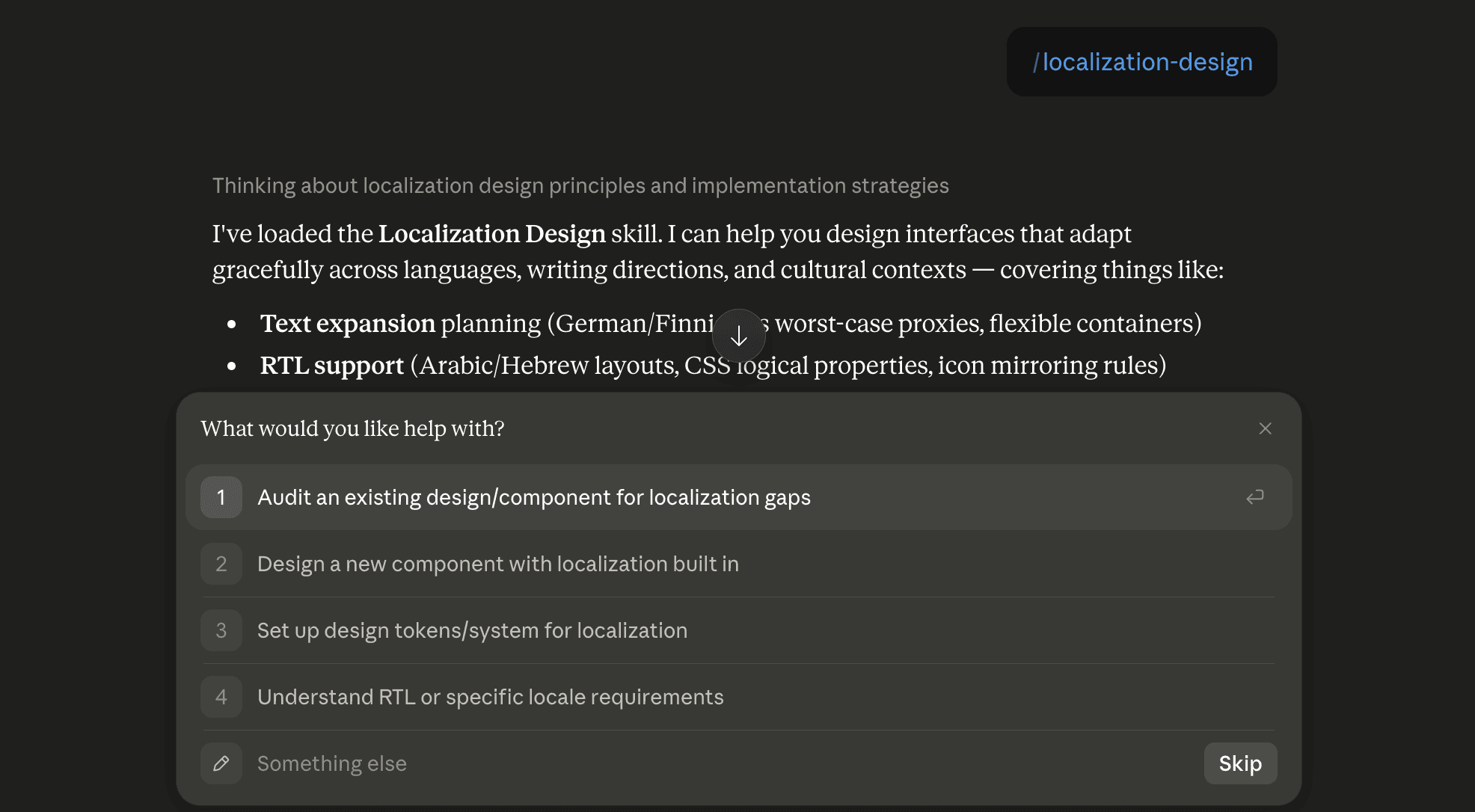Click number badge 2
Screen dimensions: 1475x812
(x=221, y=564)
